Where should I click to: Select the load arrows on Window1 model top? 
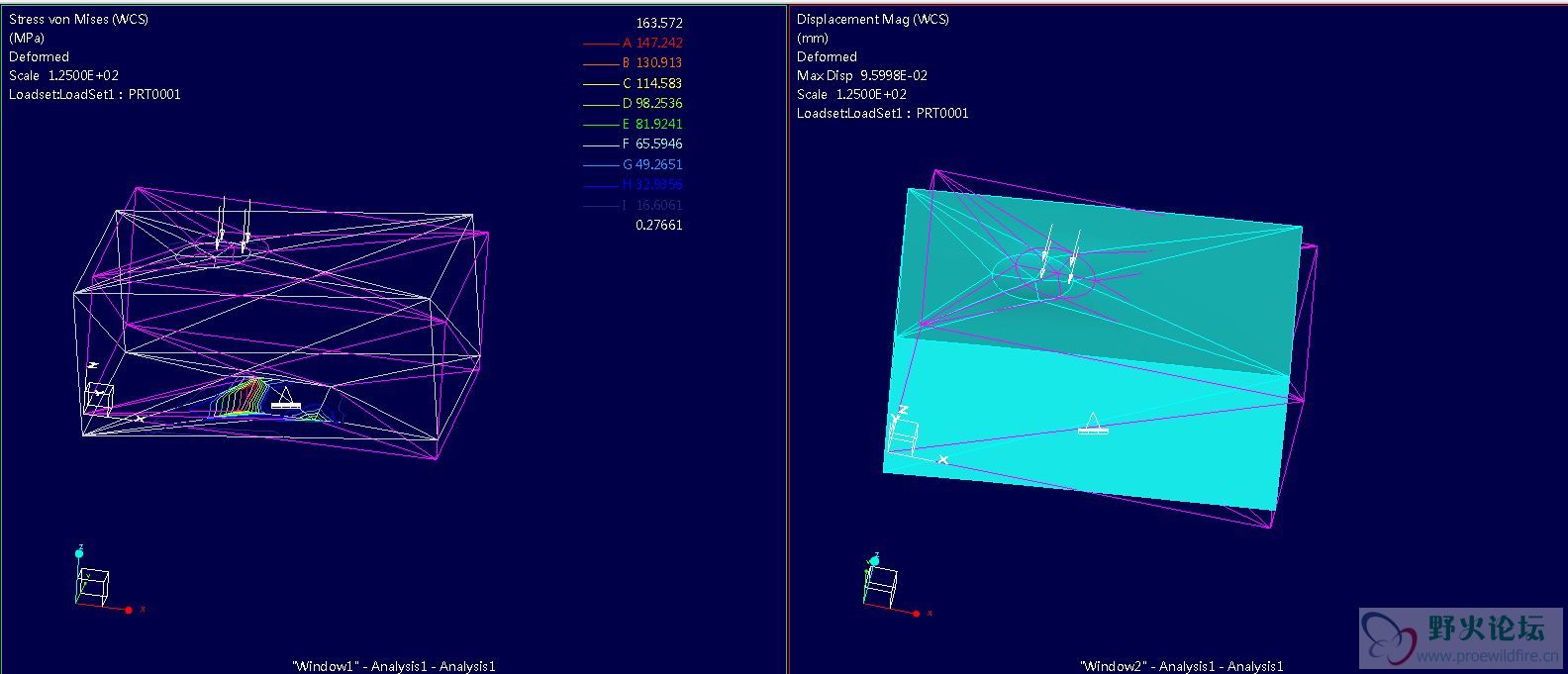pos(234,224)
